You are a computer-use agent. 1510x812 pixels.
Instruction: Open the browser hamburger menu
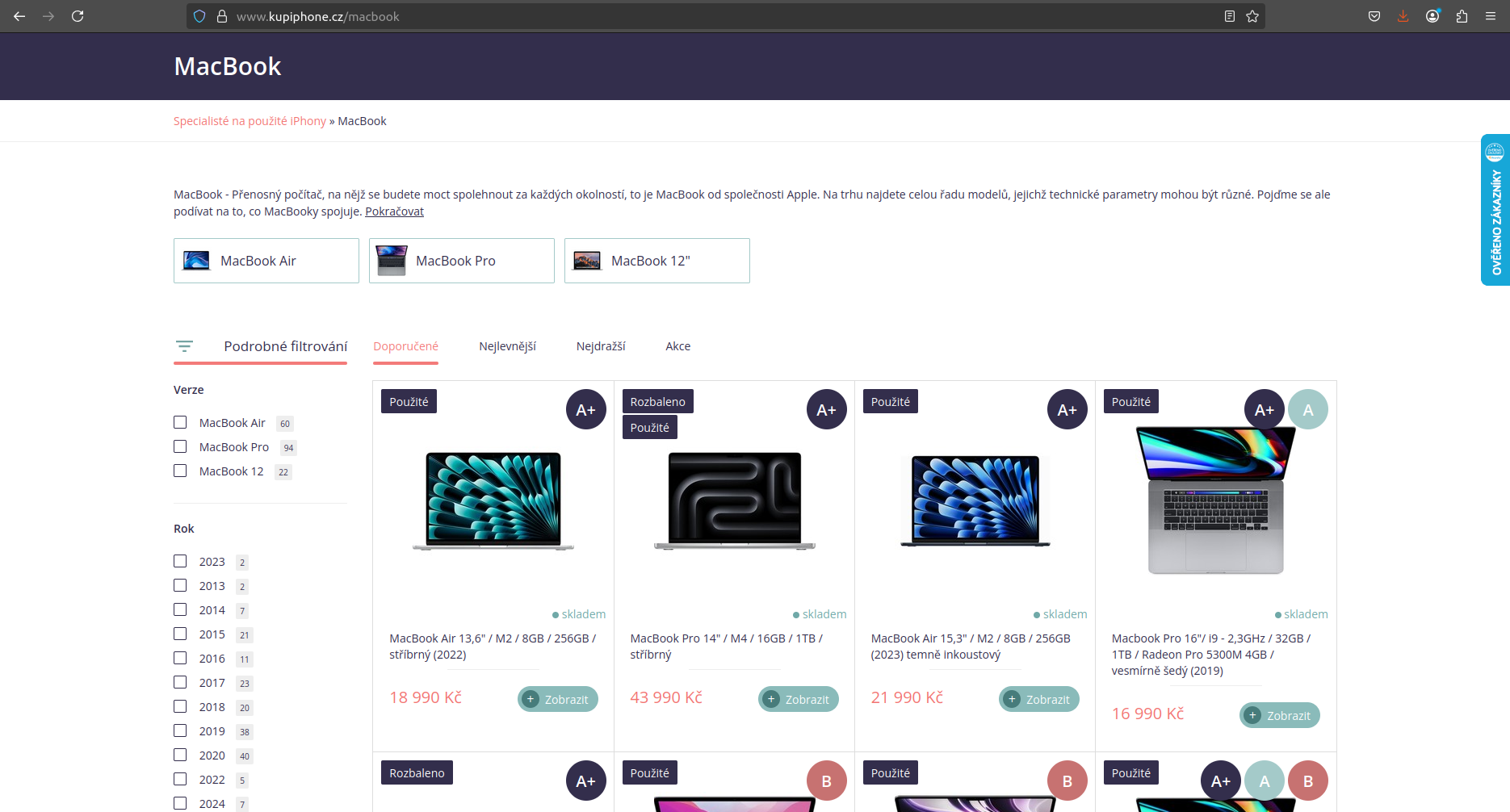click(1491, 16)
